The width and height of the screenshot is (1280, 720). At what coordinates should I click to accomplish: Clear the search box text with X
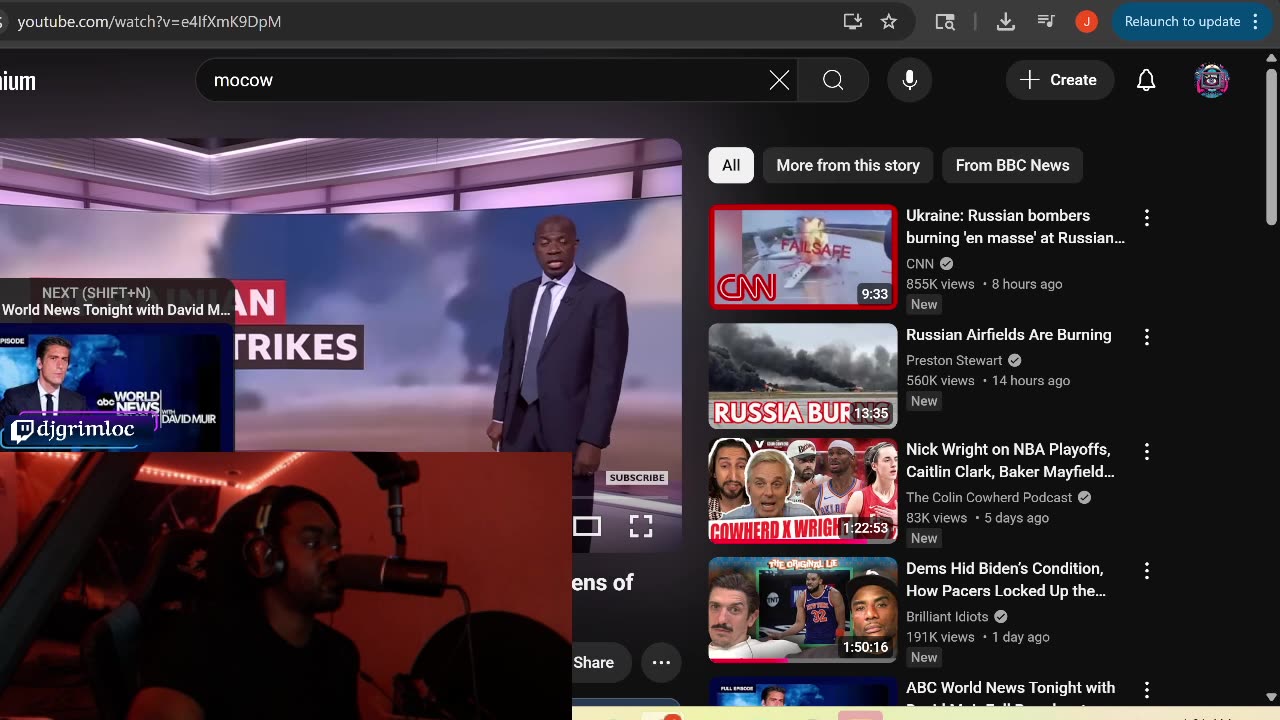[x=779, y=80]
